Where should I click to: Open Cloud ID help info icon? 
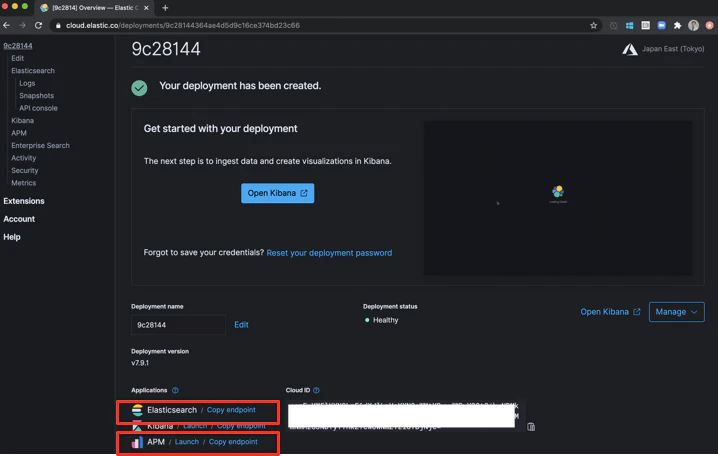point(316,390)
